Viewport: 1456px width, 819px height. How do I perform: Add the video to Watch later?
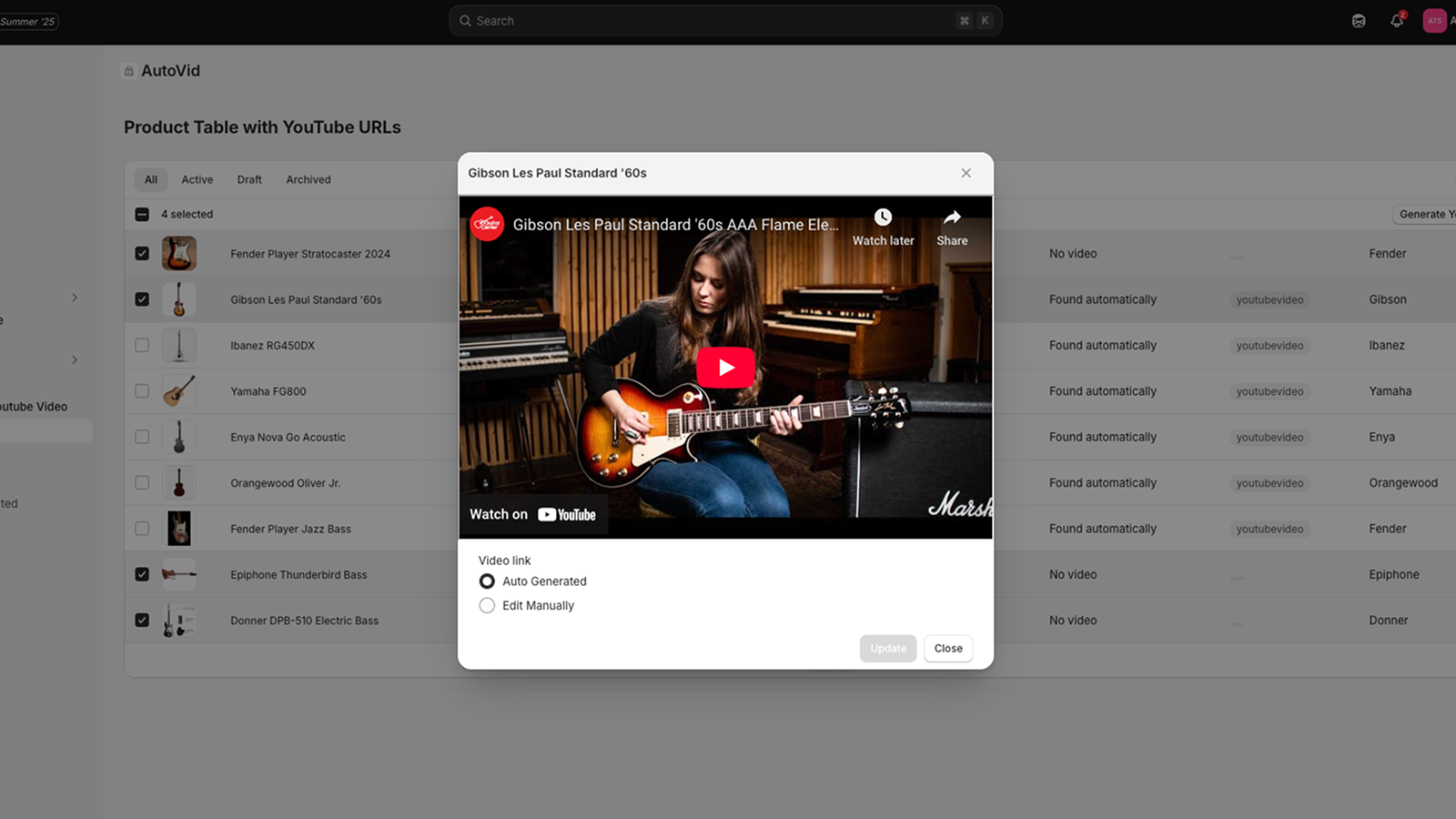882,227
